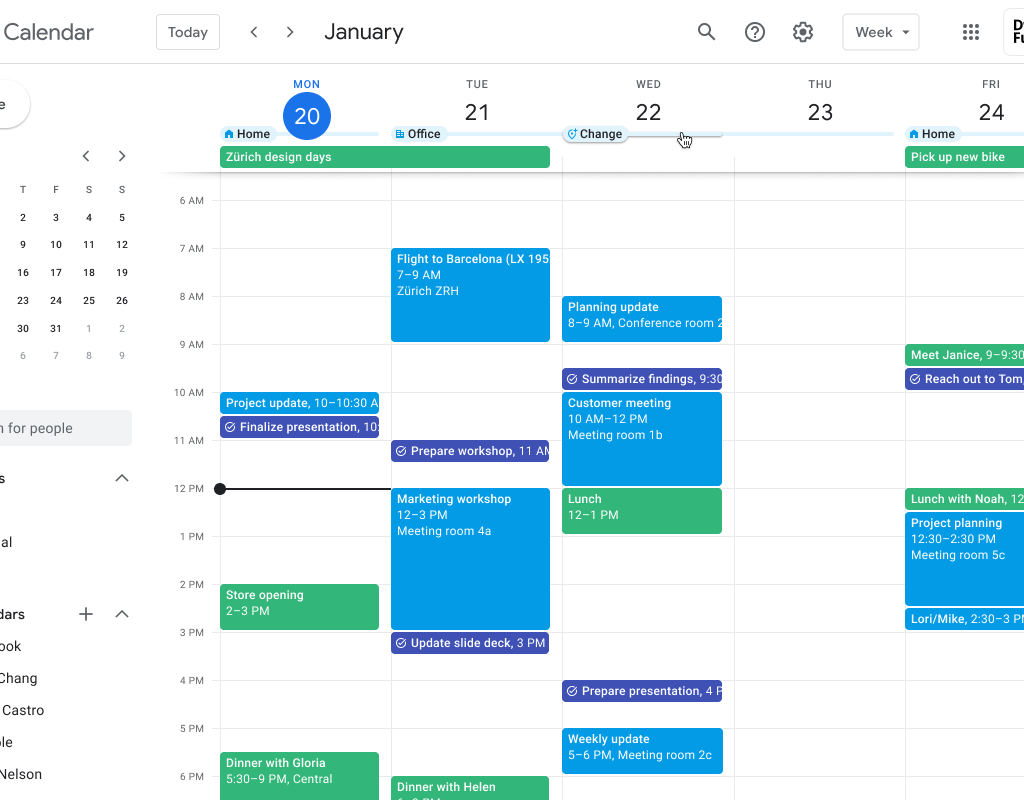Open the Google apps grid launcher
Screen dimensions: 1024x800
coord(970,32)
